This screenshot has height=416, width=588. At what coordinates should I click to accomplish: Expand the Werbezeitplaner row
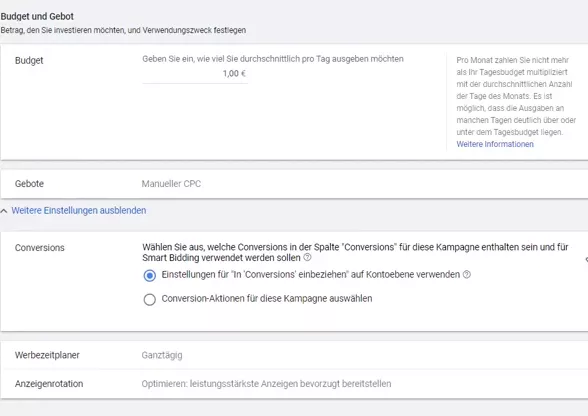pyautogui.click(x=294, y=355)
